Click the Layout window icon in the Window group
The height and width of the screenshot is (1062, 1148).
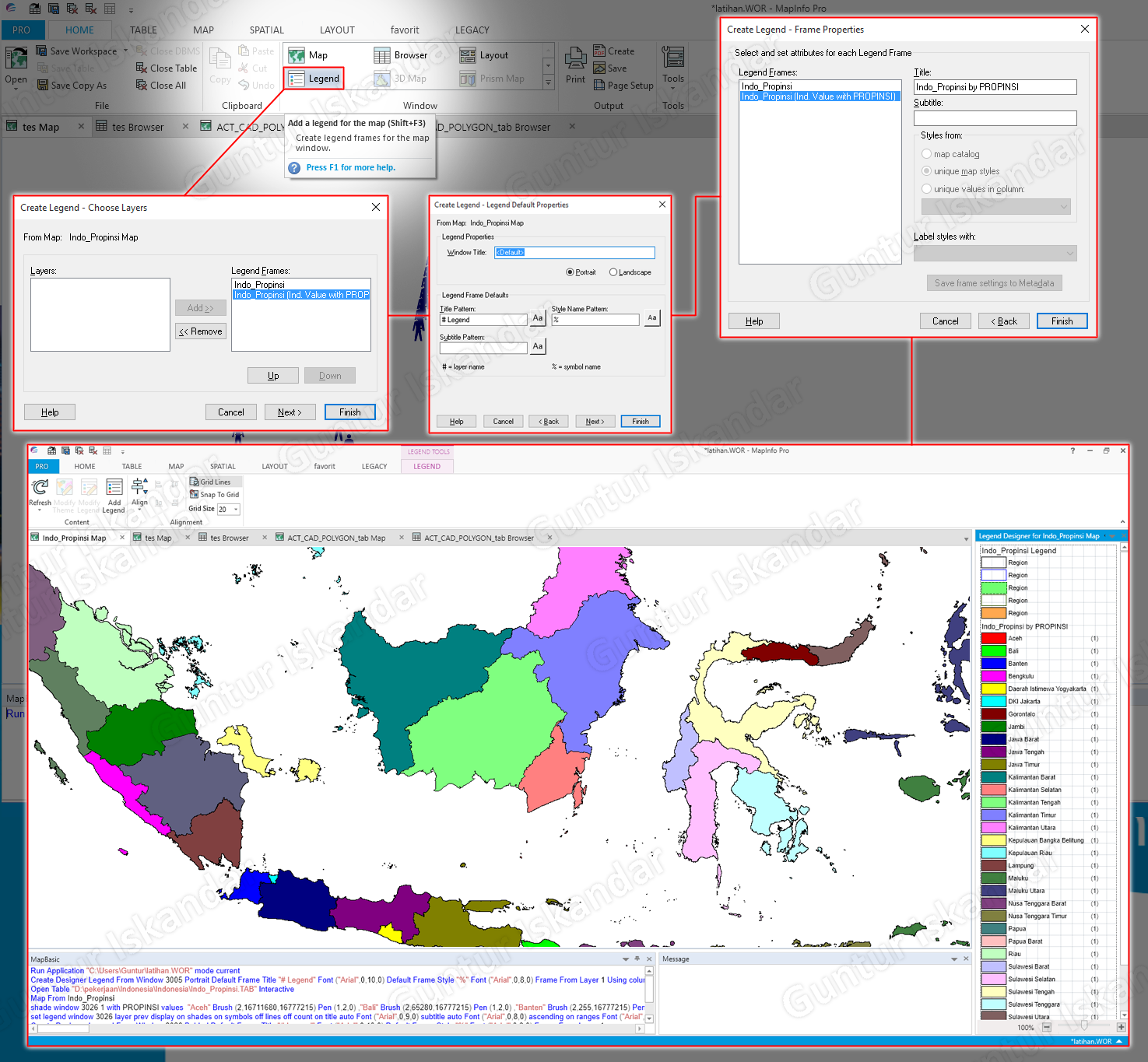point(468,55)
